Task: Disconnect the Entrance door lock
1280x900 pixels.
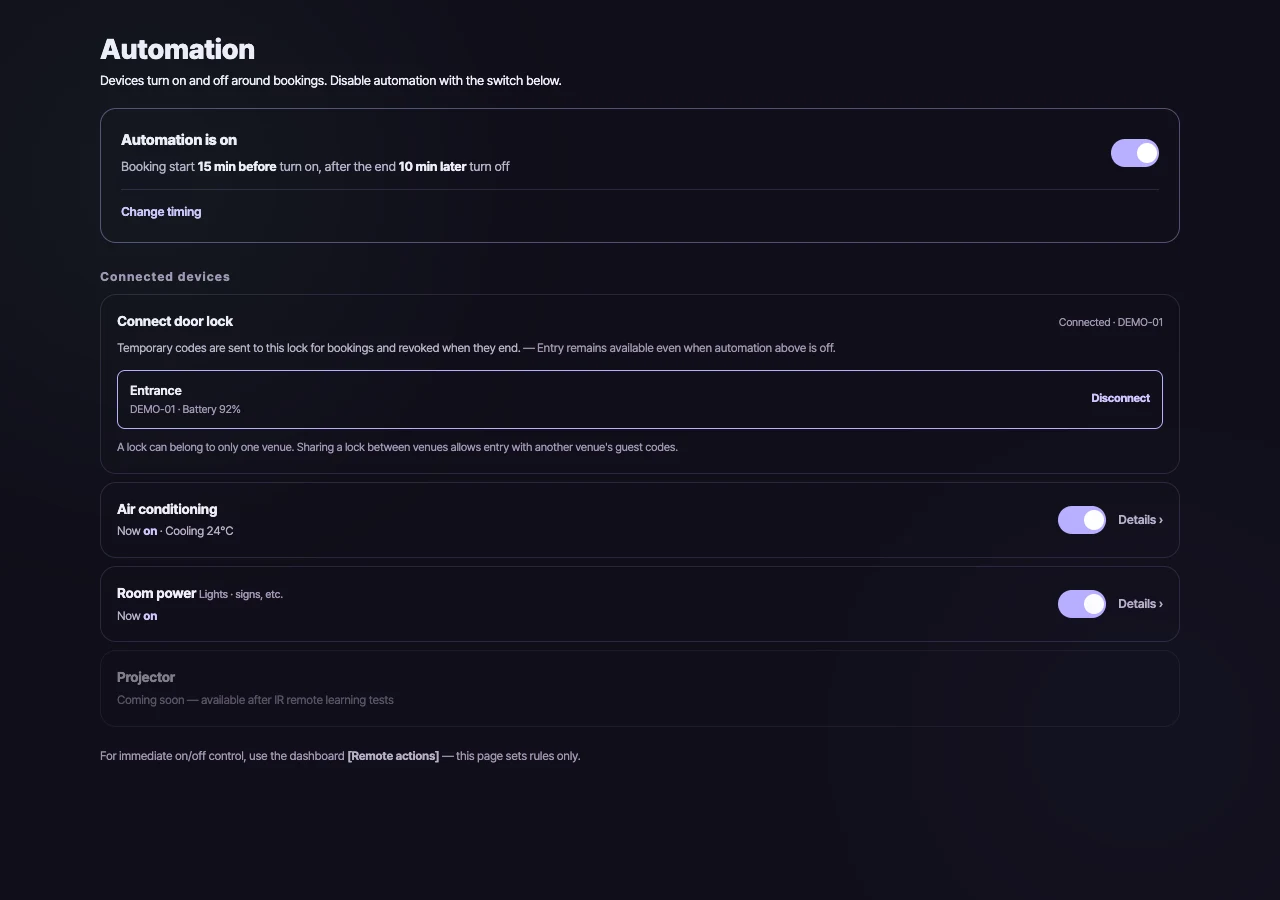Action: point(1120,398)
